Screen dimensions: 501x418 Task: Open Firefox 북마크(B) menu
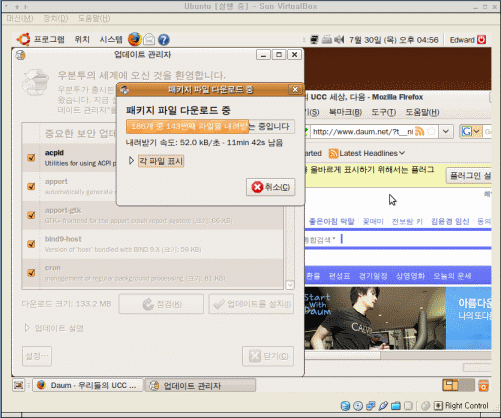345,112
